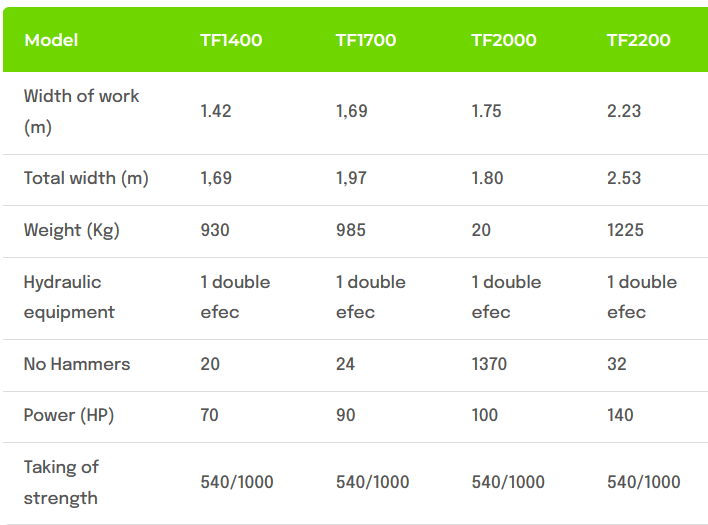This screenshot has height=525, width=708.
Task: Click the TF2000 column header
Action: point(503,41)
